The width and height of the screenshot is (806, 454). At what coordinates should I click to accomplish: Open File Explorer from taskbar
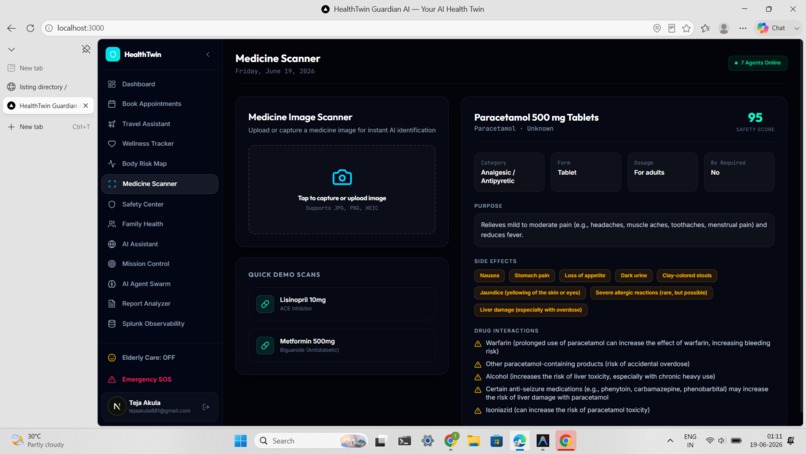473,441
